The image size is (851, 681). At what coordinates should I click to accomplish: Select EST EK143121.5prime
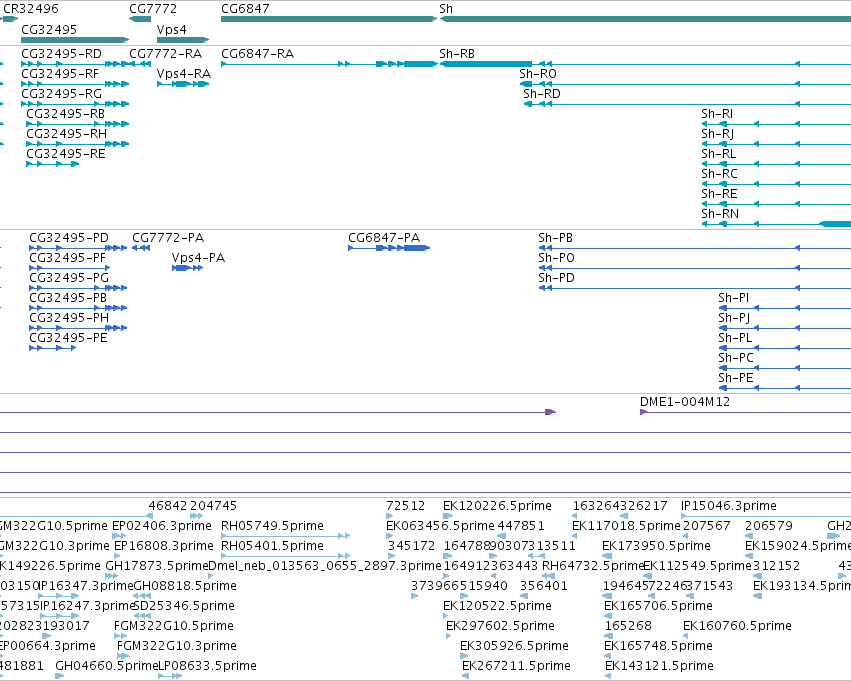point(659,666)
